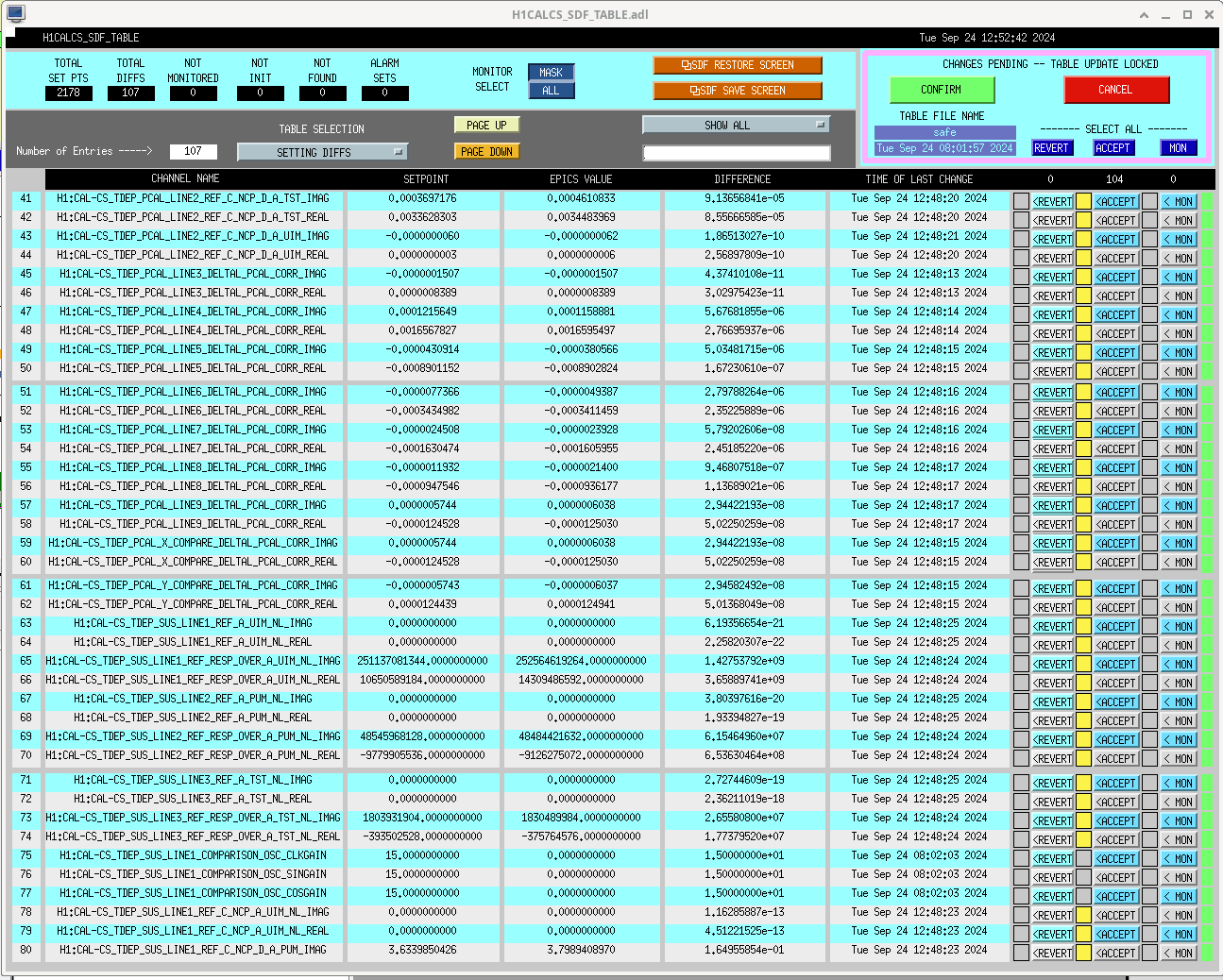Select channel H1:CAL-CS_TDEP_PCAL_LINE9_DELTAL_PCAL_CORR_REAL

tap(193, 524)
